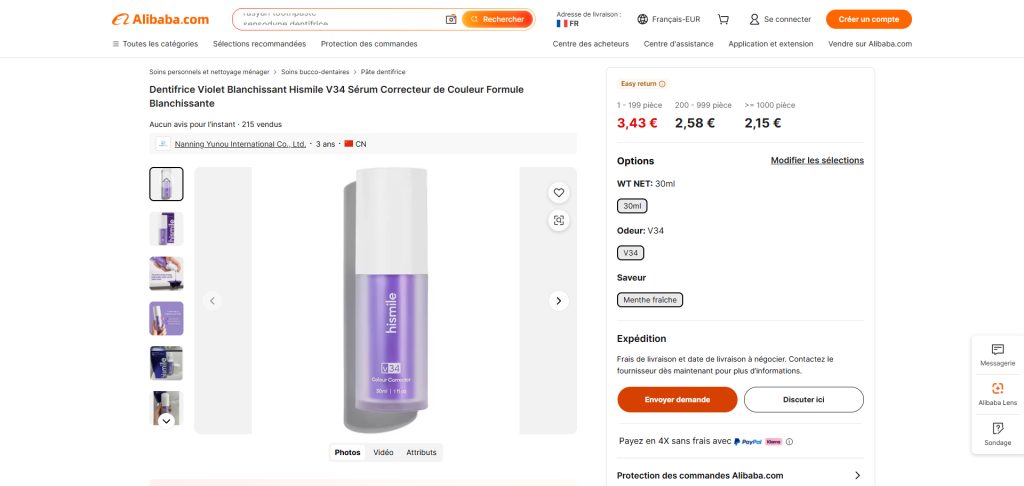
Task: Switch to the Vidéo tab
Action: 383,452
